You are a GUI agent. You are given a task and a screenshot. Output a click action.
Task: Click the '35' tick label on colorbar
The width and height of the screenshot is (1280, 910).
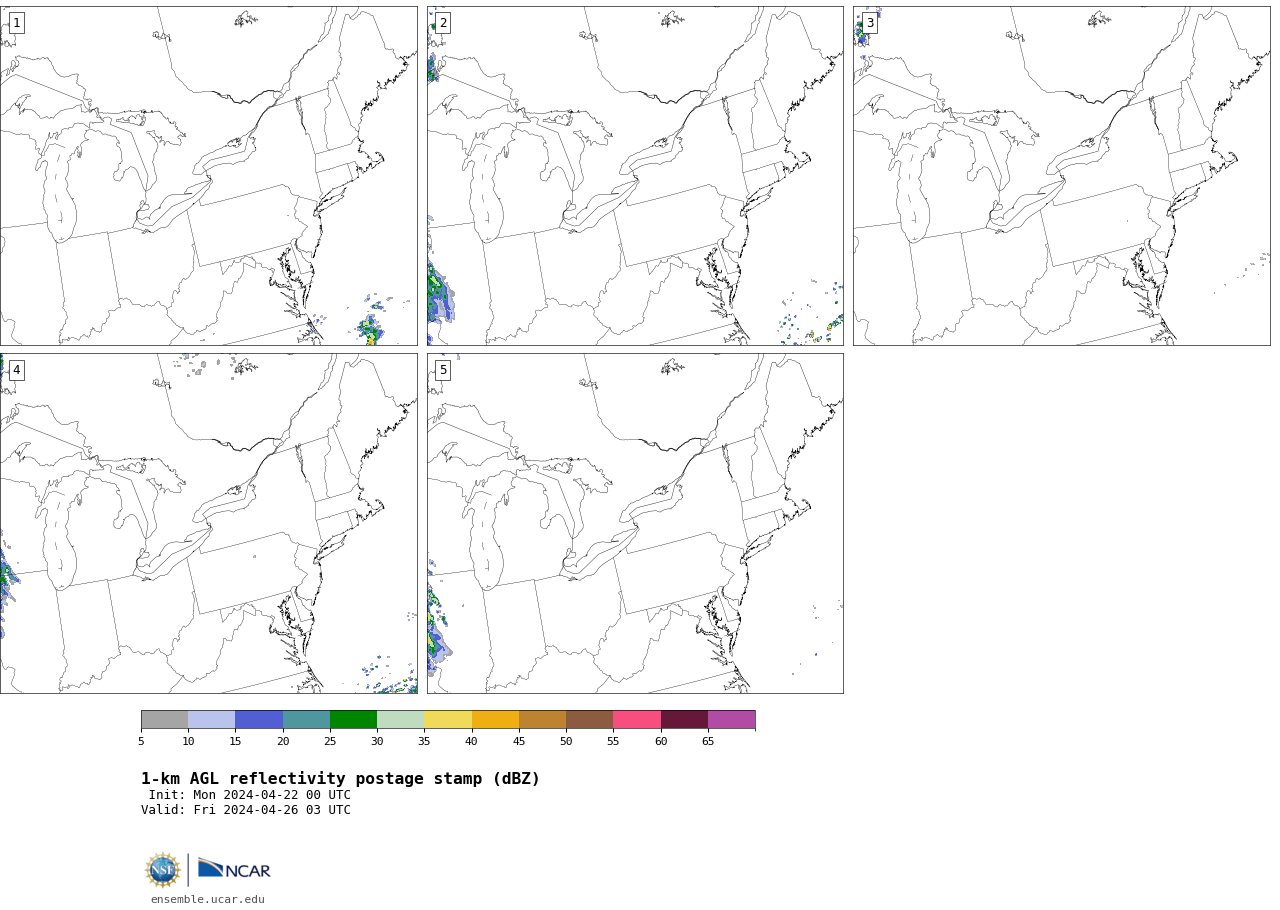click(424, 741)
